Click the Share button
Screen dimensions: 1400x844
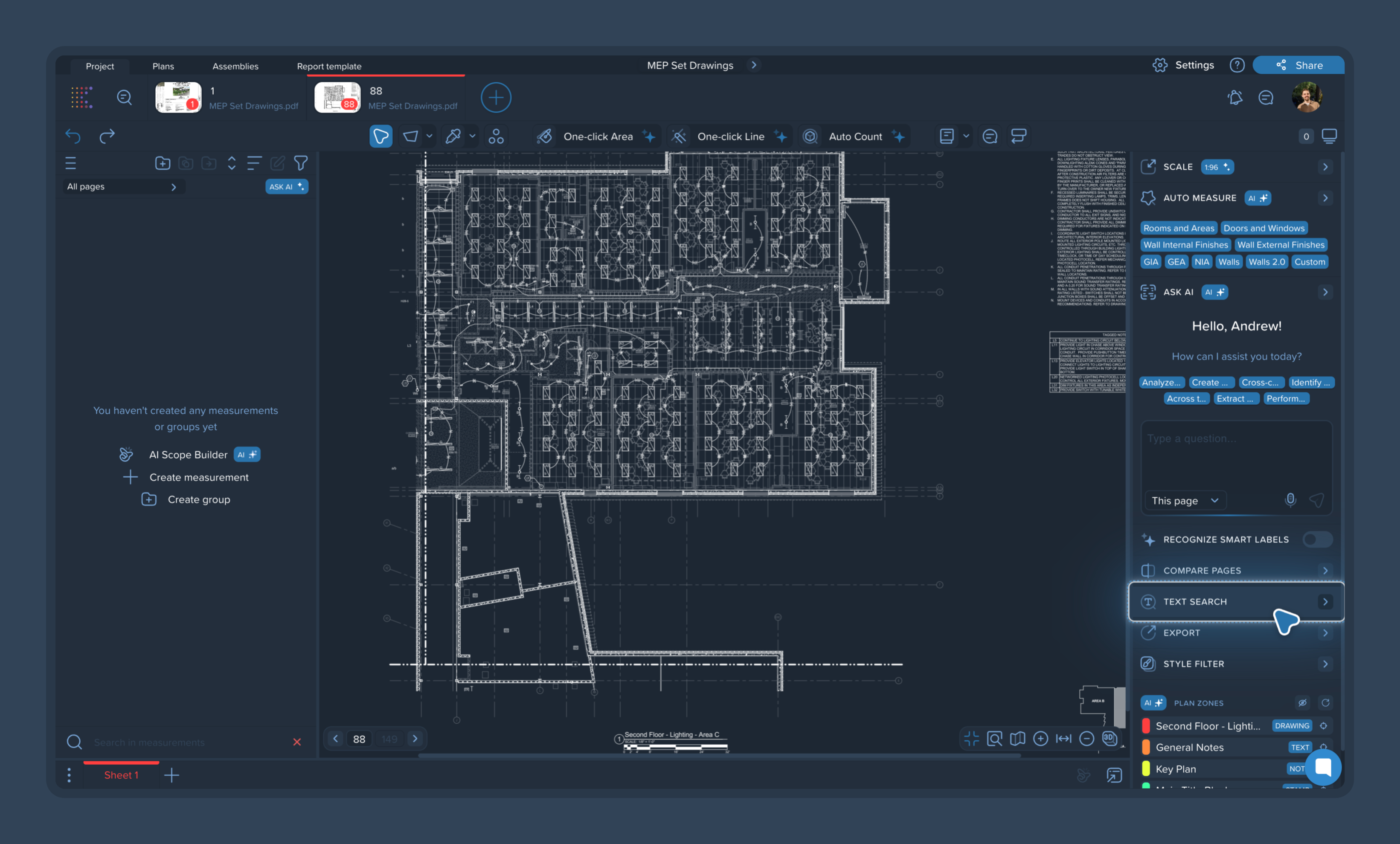pos(1298,65)
